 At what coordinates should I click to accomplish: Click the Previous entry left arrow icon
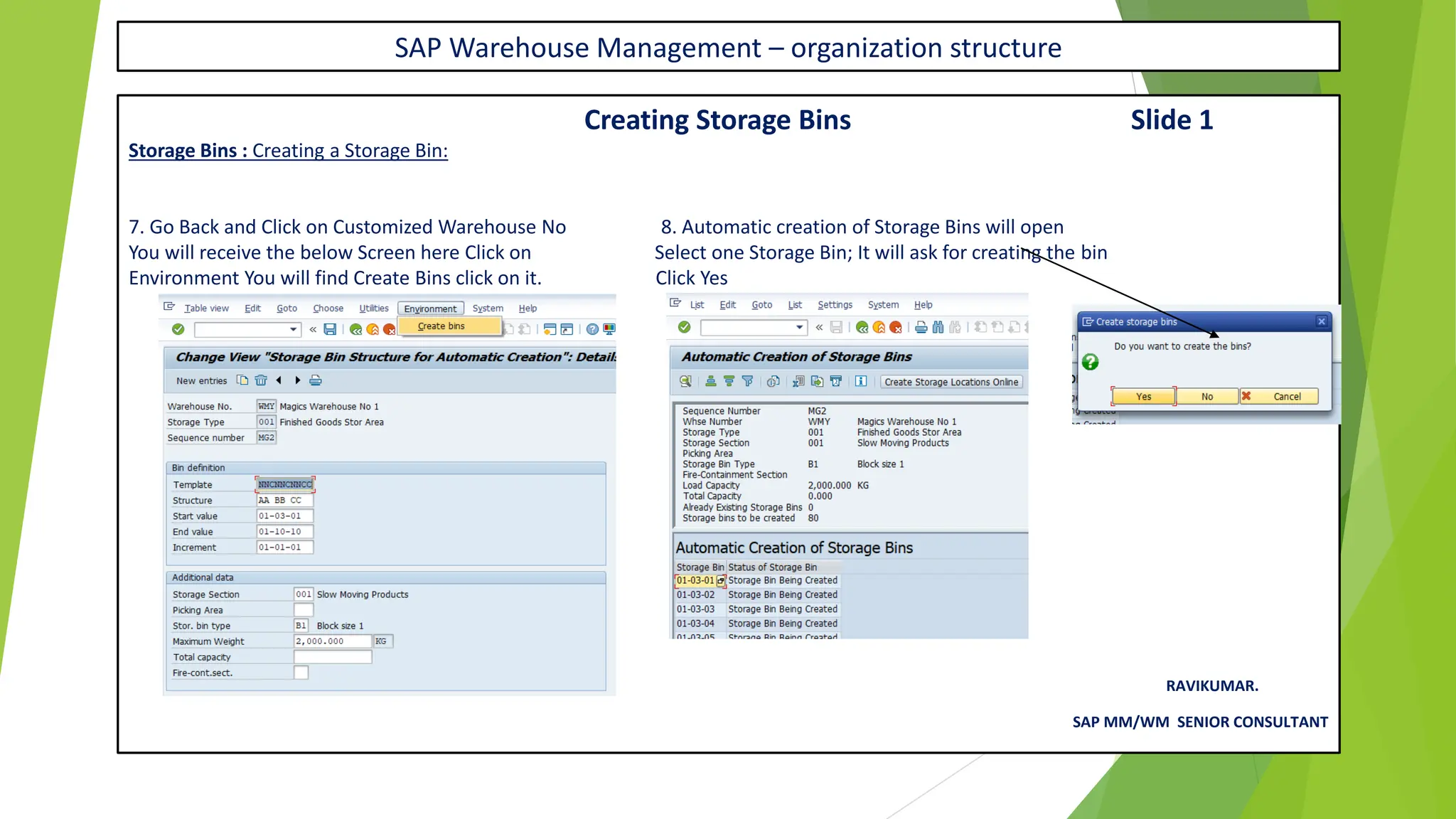279,380
